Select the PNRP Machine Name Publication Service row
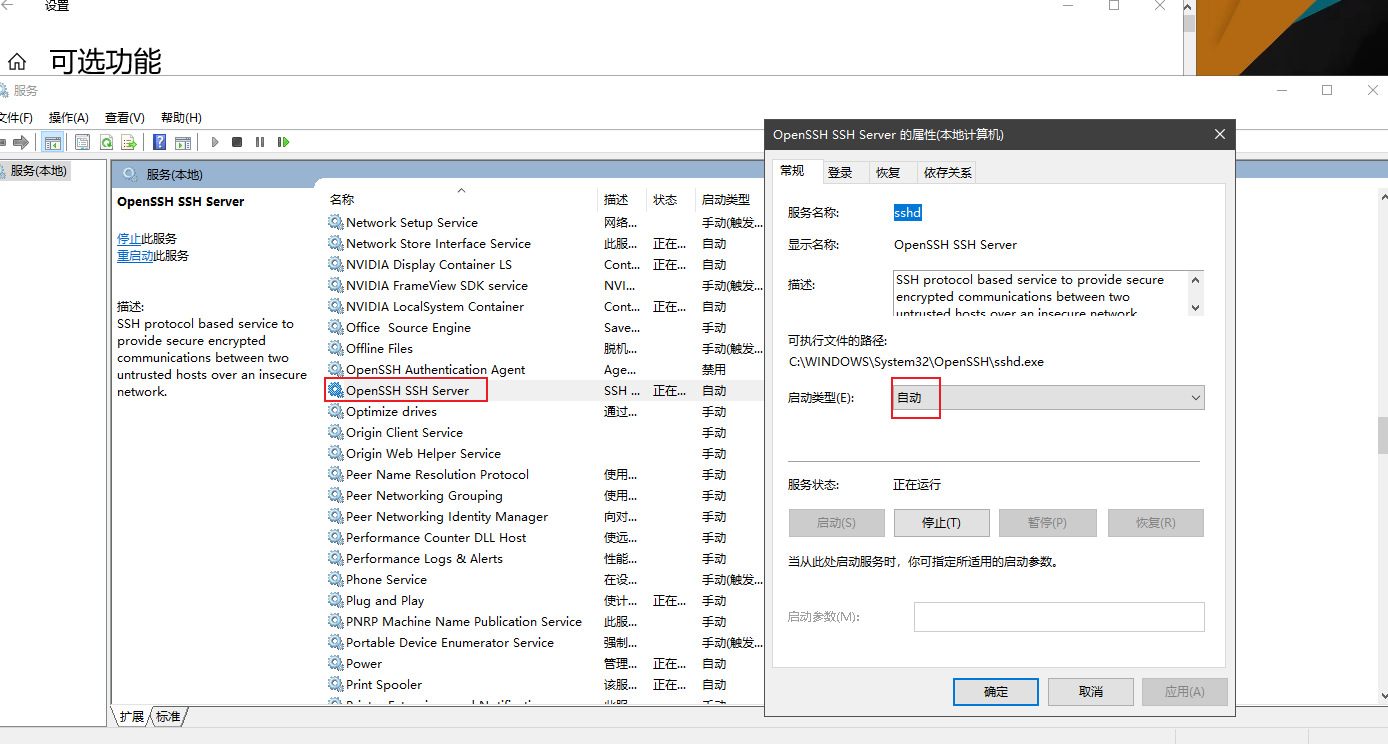Viewport: 1388px width, 744px height. (x=545, y=621)
